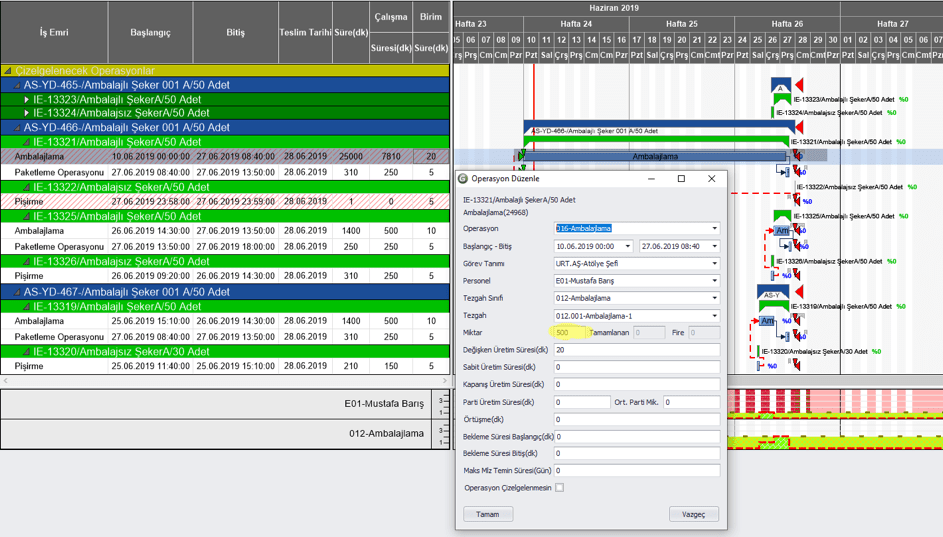Click the Vazgeç button

pyautogui.click(x=693, y=514)
